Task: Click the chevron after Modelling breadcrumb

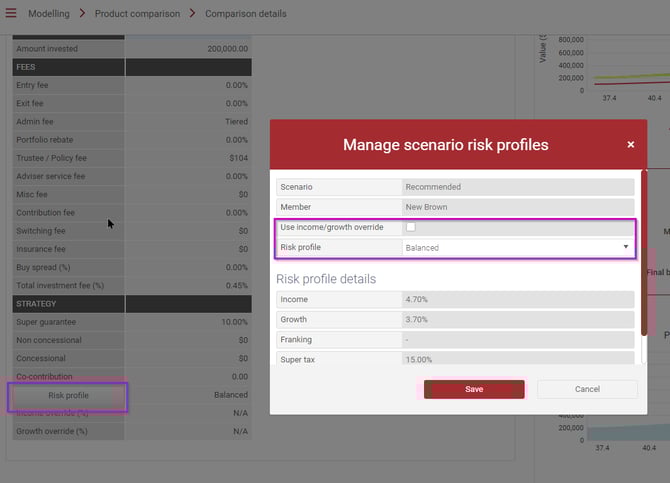Action: point(83,14)
